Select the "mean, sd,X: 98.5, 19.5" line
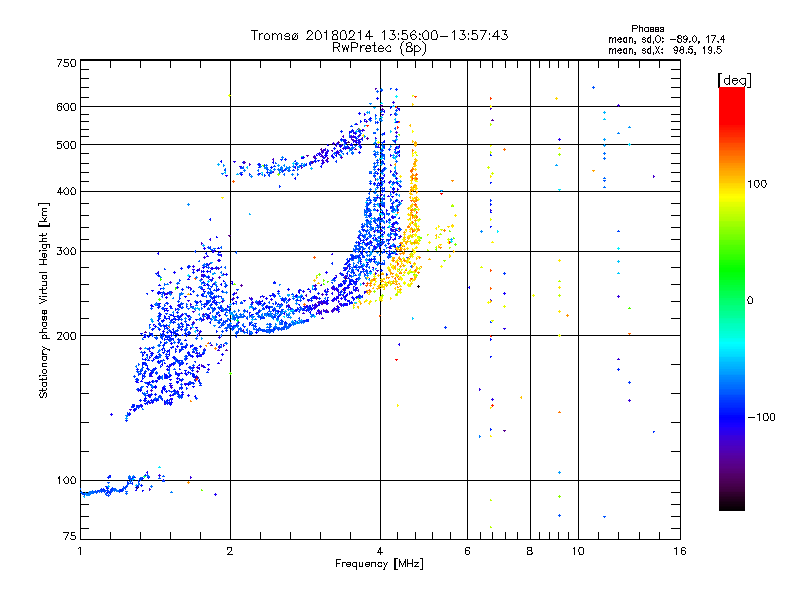 [665, 50]
